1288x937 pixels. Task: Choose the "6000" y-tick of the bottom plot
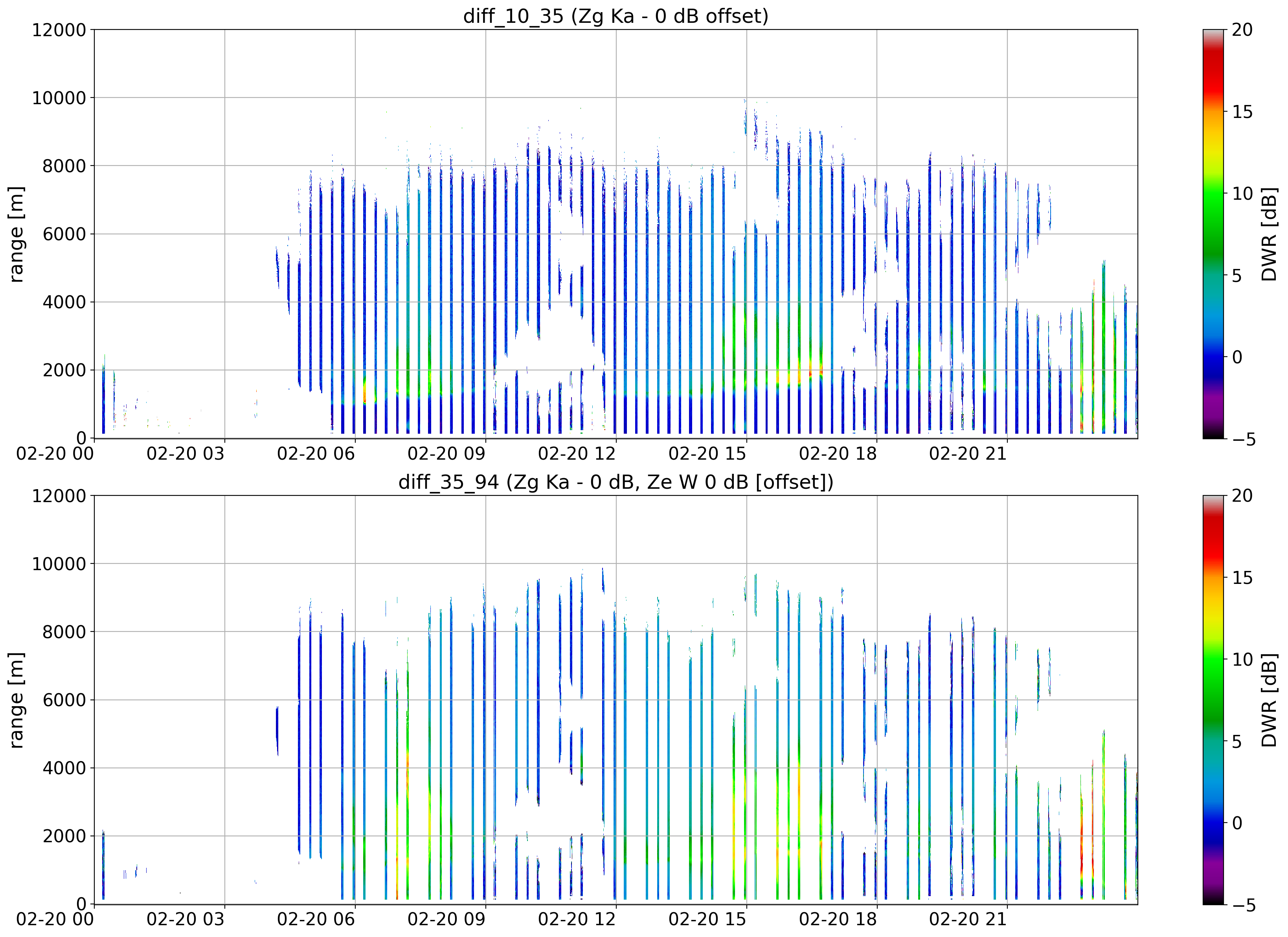(65, 700)
